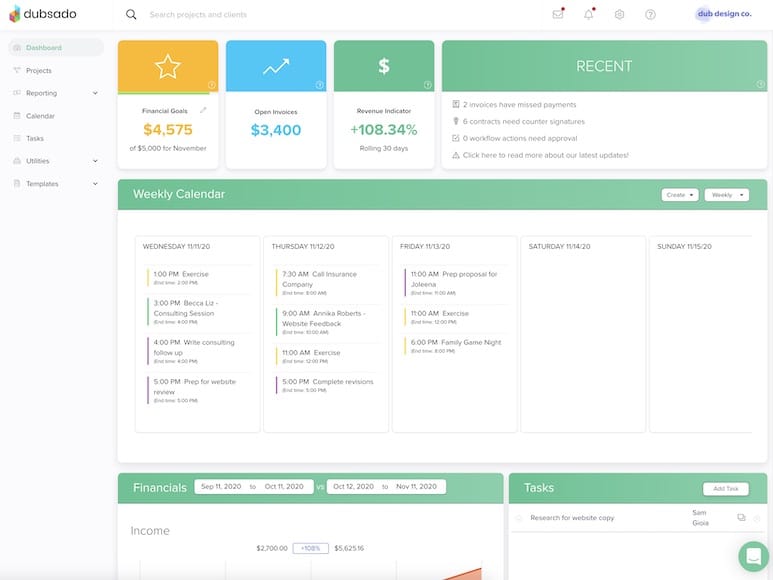The width and height of the screenshot is (773, 580).
Task: Set the Sep 11, 2020 start date
Action: [221, 486]
